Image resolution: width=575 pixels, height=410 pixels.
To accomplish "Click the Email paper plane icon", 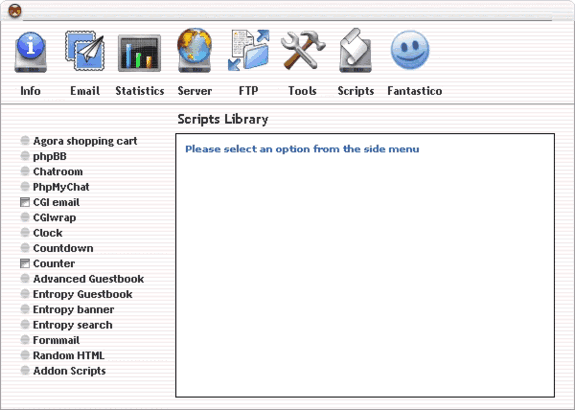I will [x=85, y=51].
